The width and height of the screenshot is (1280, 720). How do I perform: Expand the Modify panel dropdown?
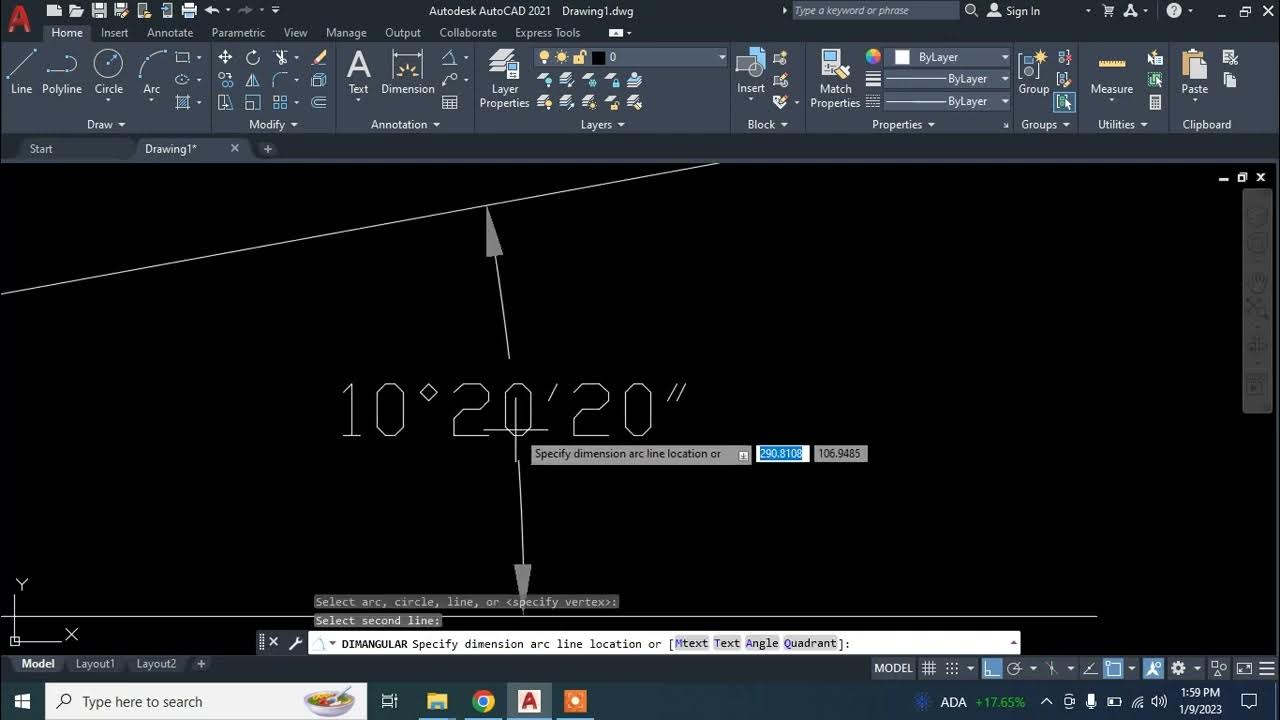[x=274, y=125]
